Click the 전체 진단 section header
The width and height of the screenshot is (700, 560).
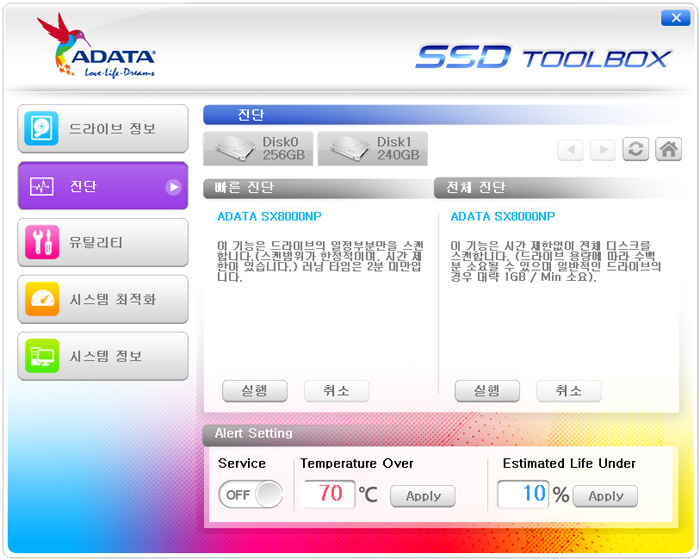pos(557,188)
